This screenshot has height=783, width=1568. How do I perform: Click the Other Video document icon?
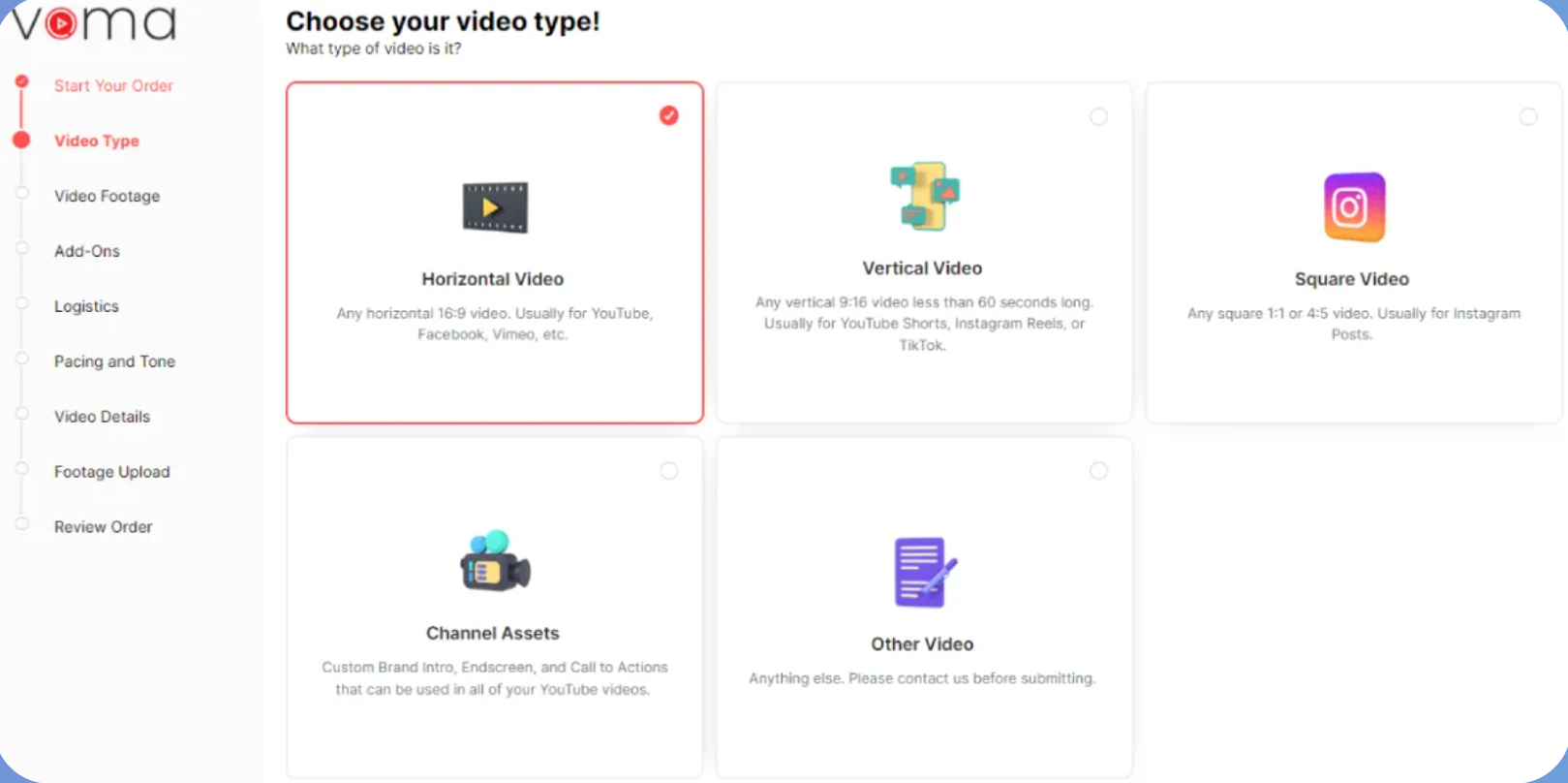pos(924,572)
